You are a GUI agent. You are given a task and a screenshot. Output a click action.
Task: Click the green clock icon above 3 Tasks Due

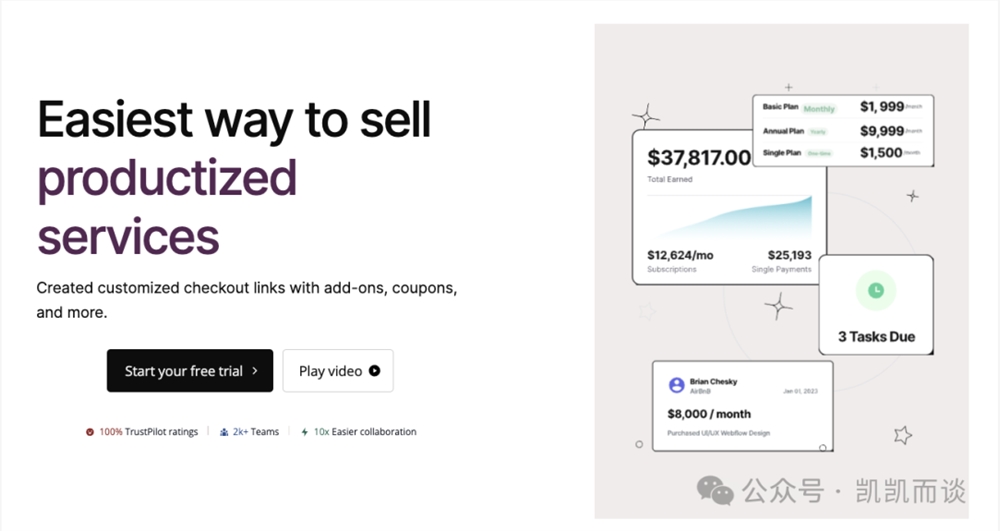pyautogui.click(x=876, y=290)
